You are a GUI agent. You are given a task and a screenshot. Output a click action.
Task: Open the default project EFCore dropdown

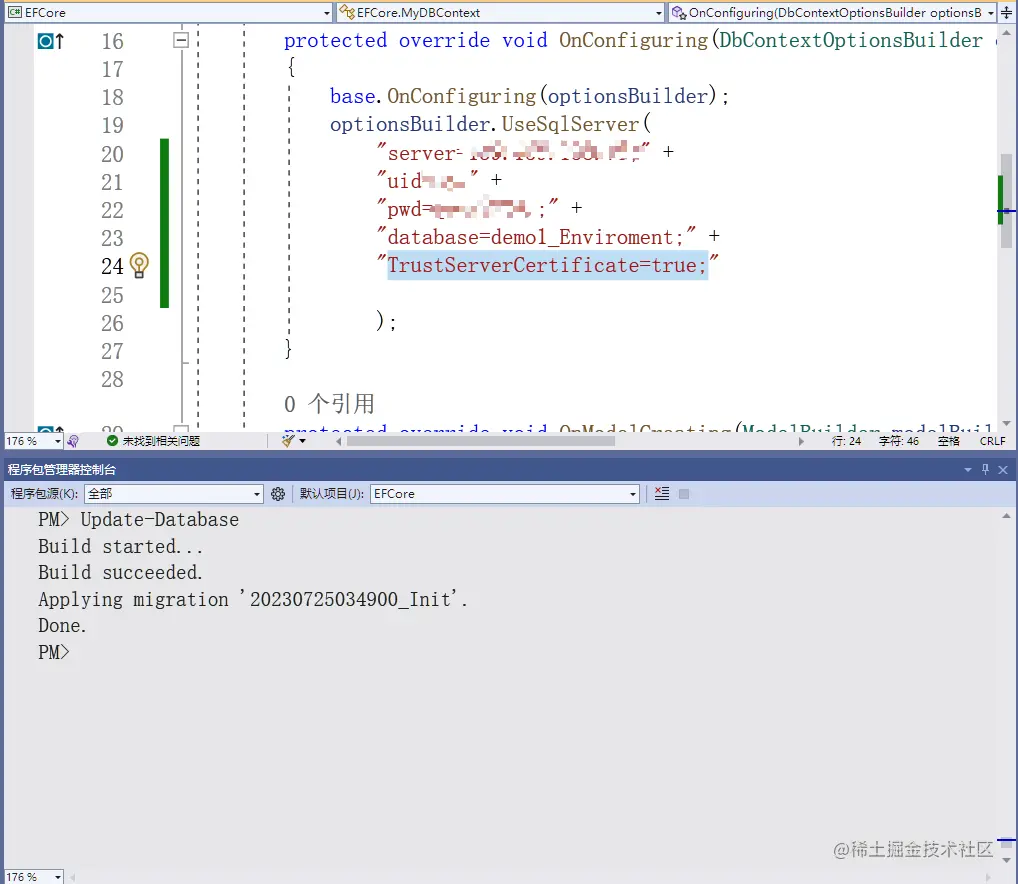click(504, 494)
